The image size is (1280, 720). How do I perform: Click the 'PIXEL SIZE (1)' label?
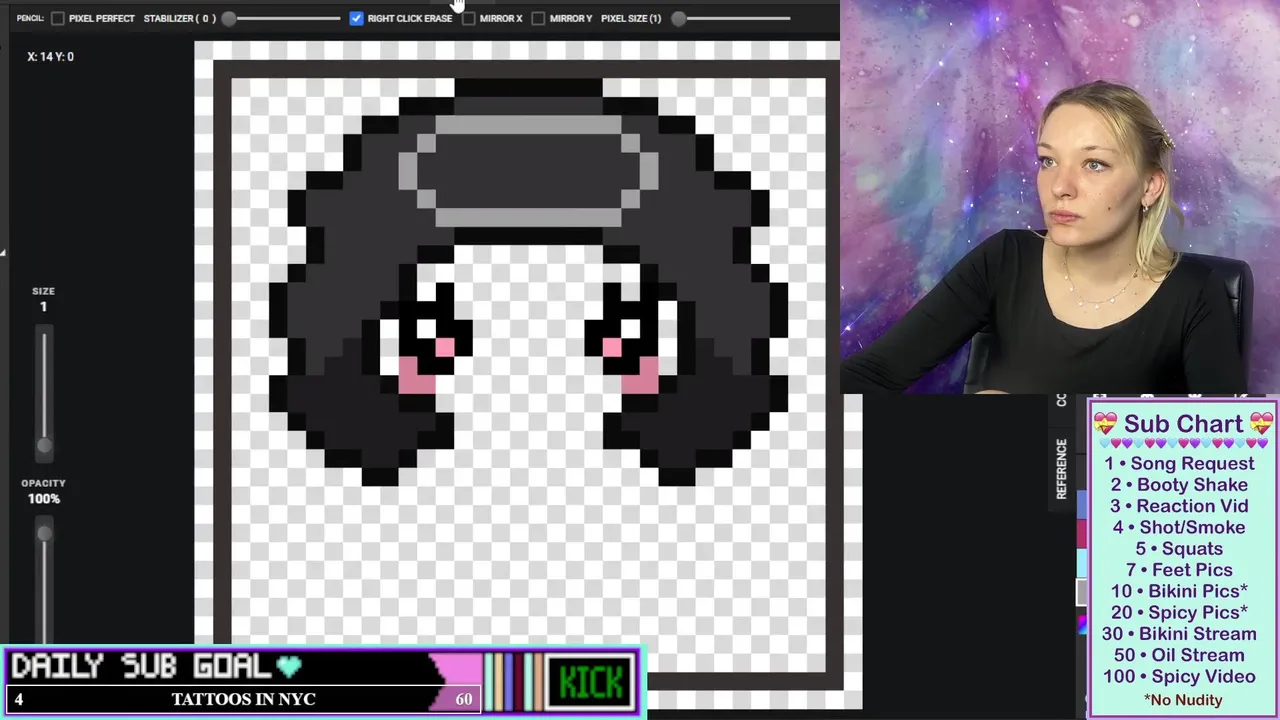tap(631, 18)
